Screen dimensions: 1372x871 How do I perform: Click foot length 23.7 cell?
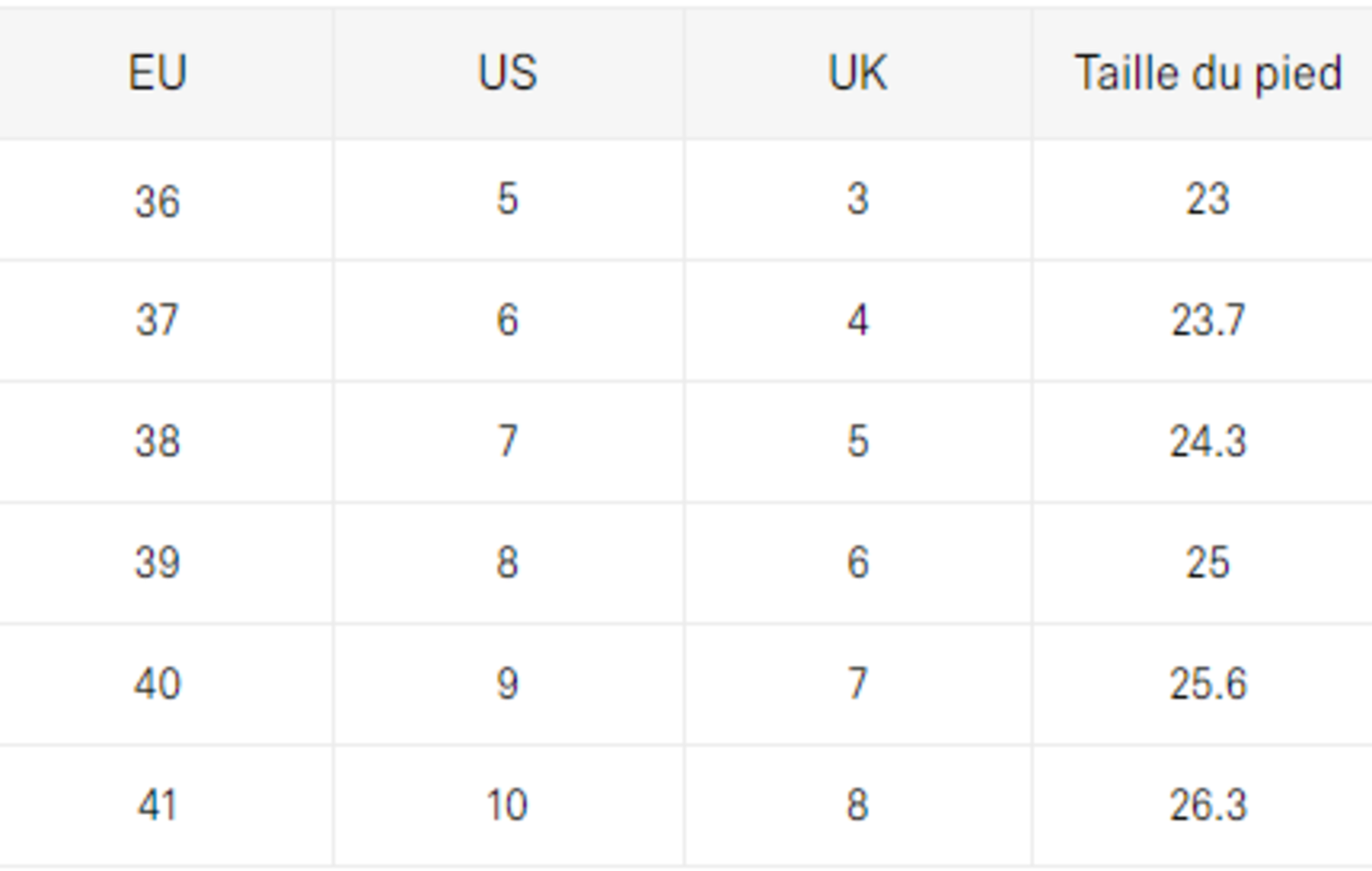[1208, 321]
